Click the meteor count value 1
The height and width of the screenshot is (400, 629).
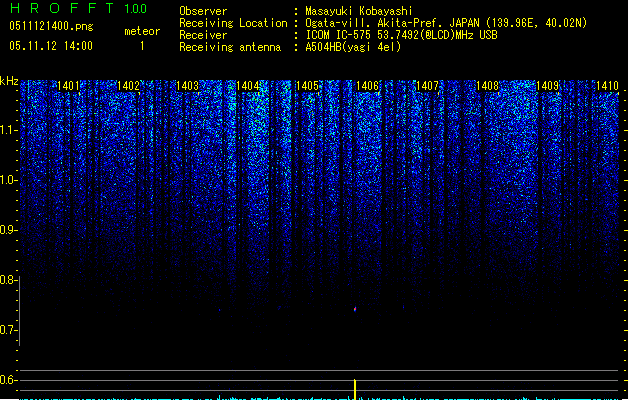(x=142, y=46)
